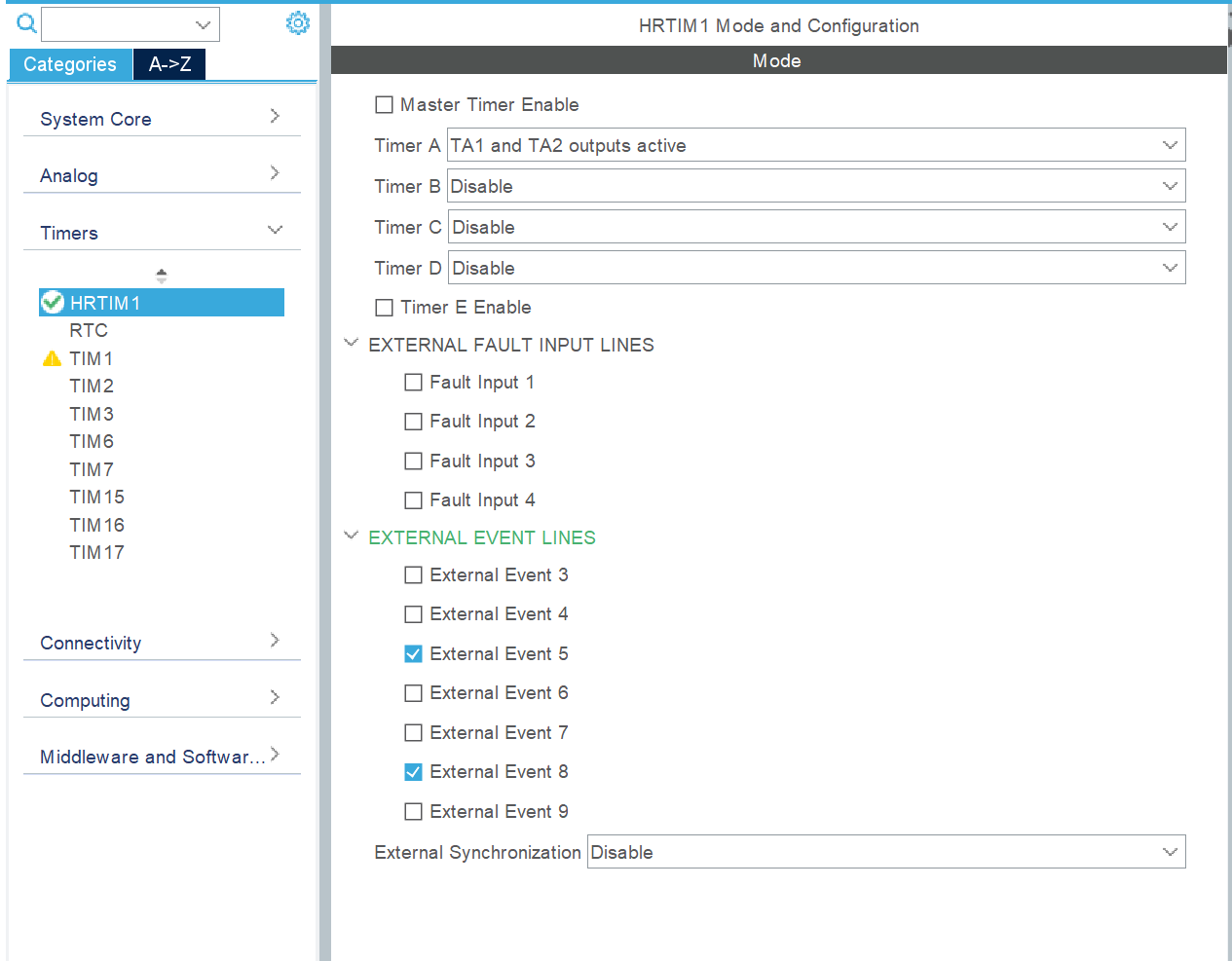This screenshot has width=1232, height=961.
Task: Enable the Master Timer checkbox
Action: coord(385,105)
